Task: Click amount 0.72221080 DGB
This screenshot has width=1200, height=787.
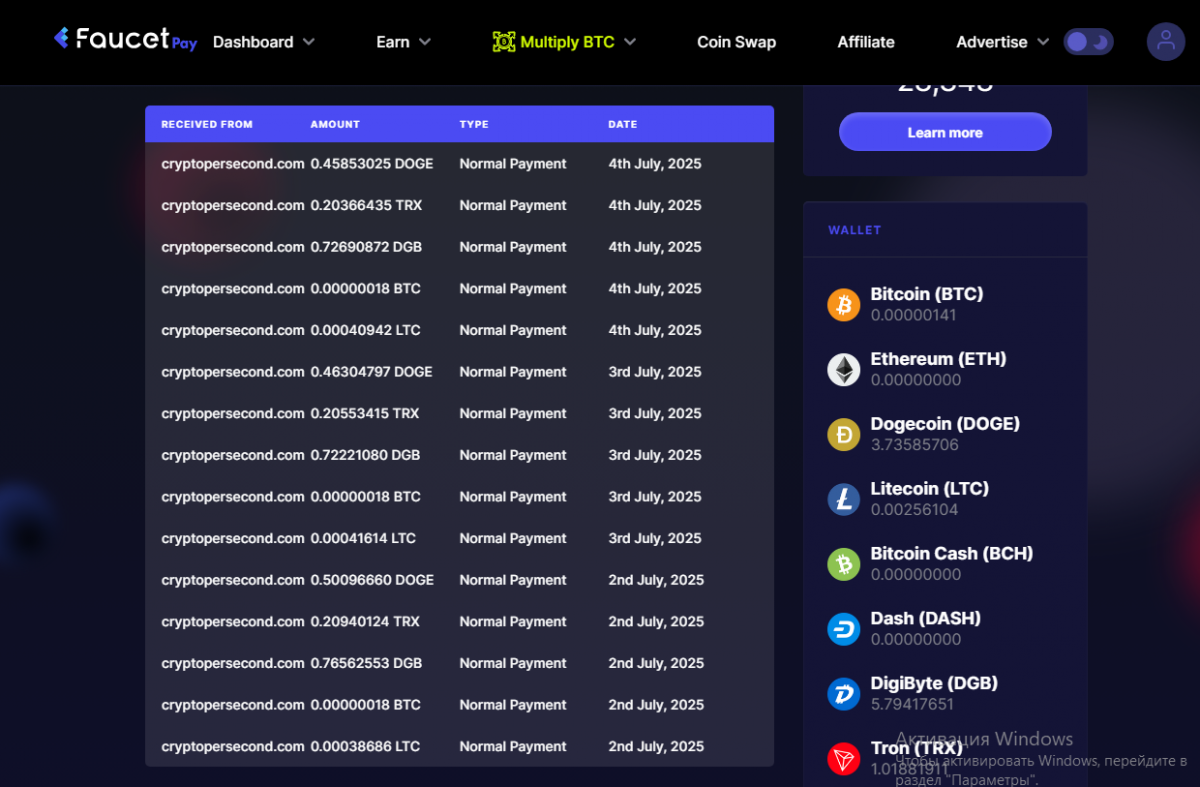Action: 365,455
